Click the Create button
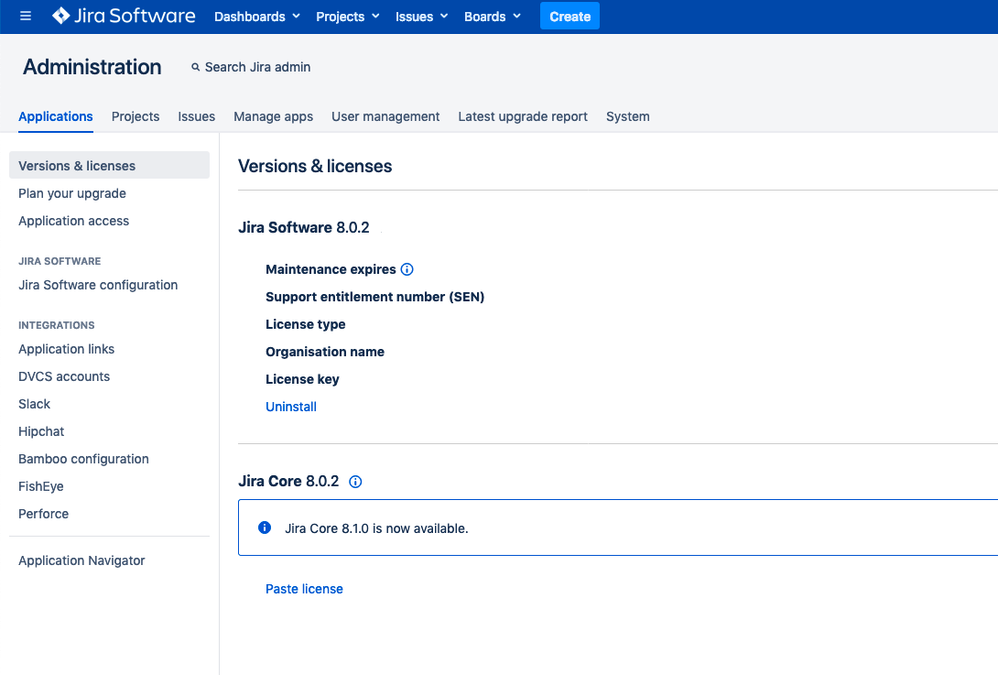Viewport: 998px width, 675px height. (570, 17)
